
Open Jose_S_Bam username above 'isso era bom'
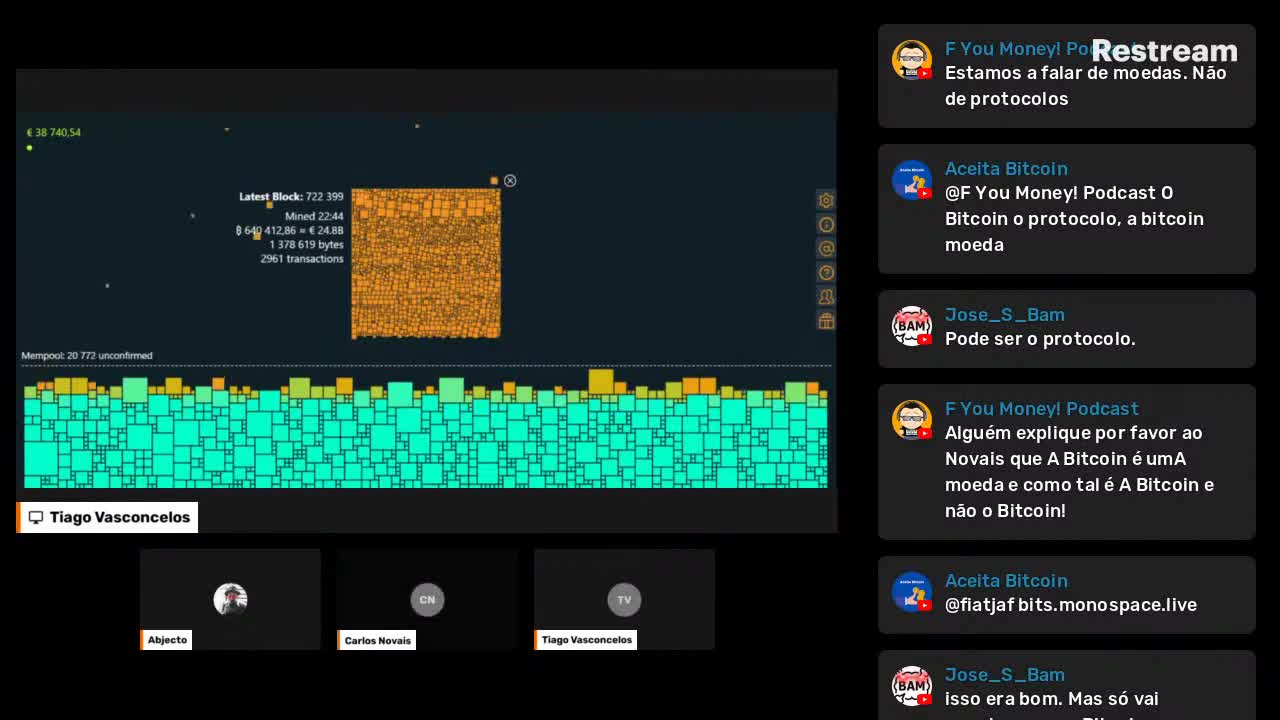[1005, 675]
